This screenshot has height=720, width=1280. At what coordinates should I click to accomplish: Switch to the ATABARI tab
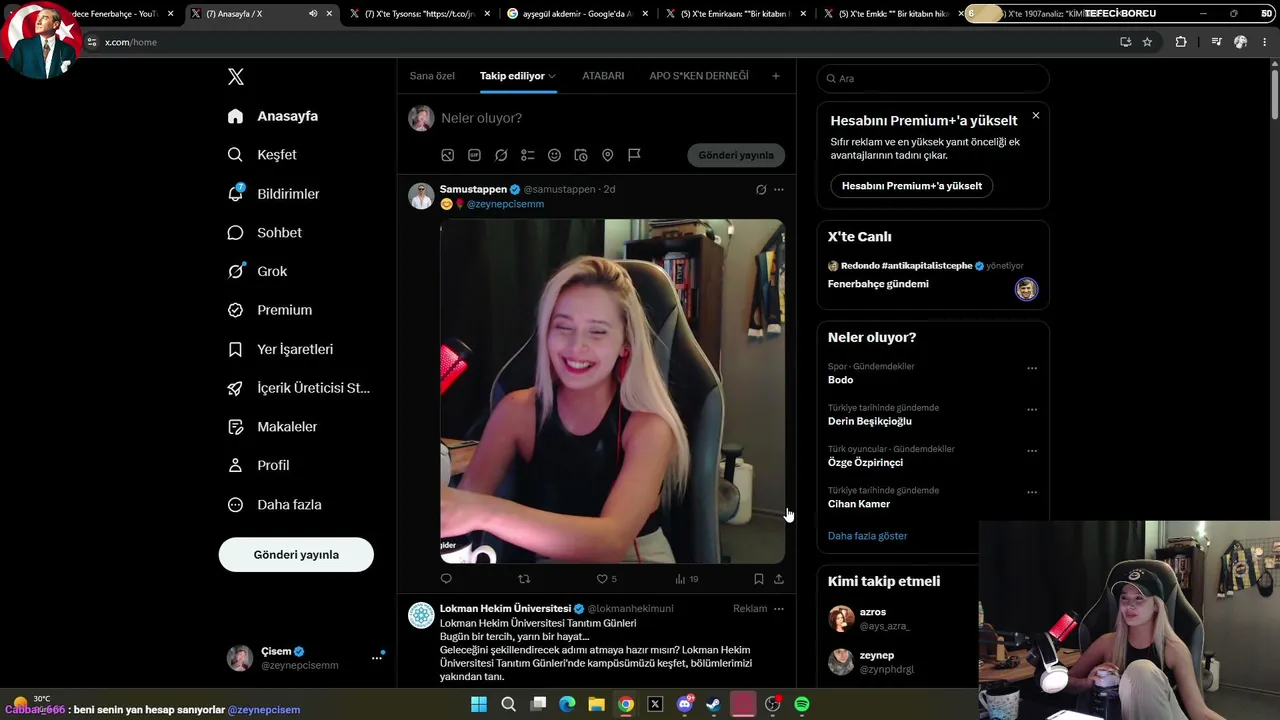coord(603,76)
